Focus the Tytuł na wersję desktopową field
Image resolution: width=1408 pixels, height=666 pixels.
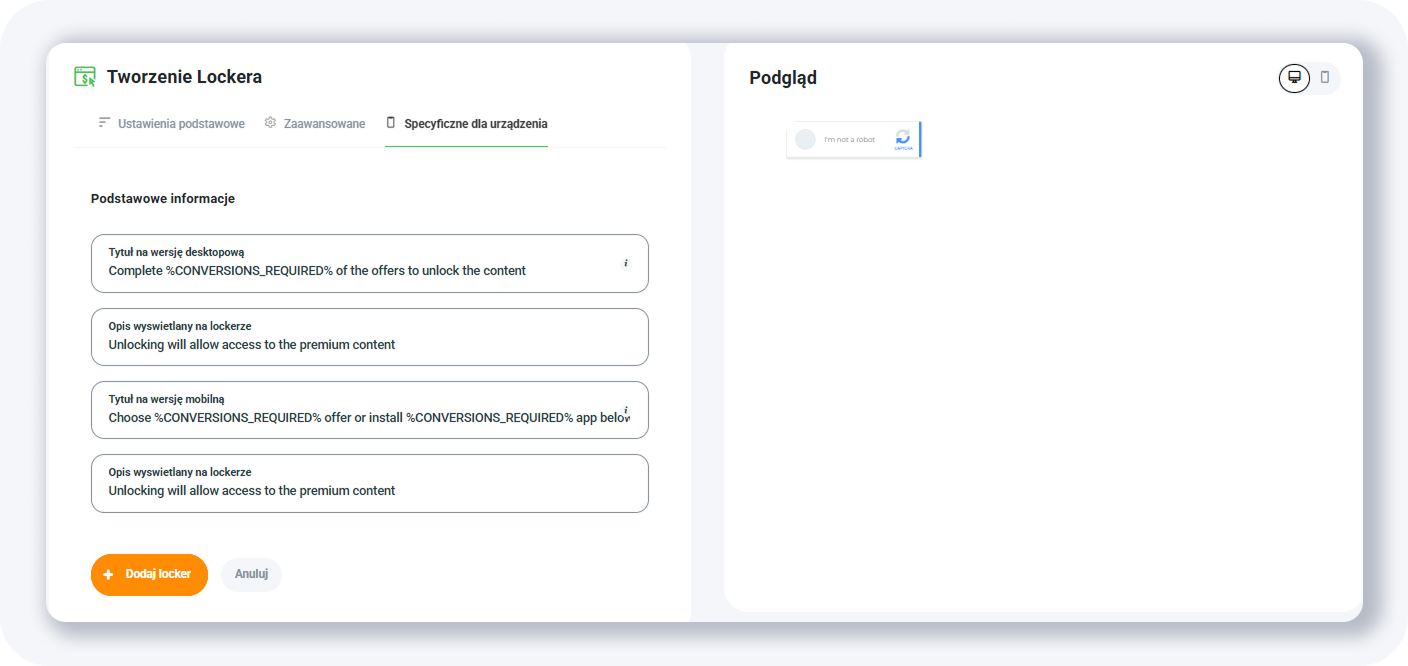pos(360,270)
